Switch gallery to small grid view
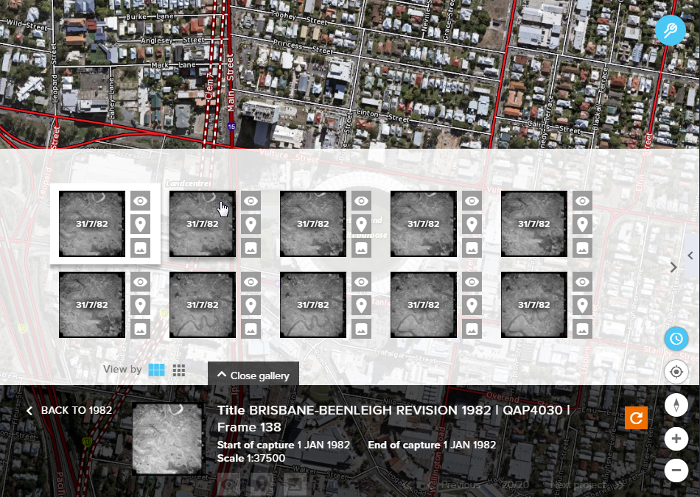Image resolution: width=700 pixels, height=497 pixels. (179, 370)
